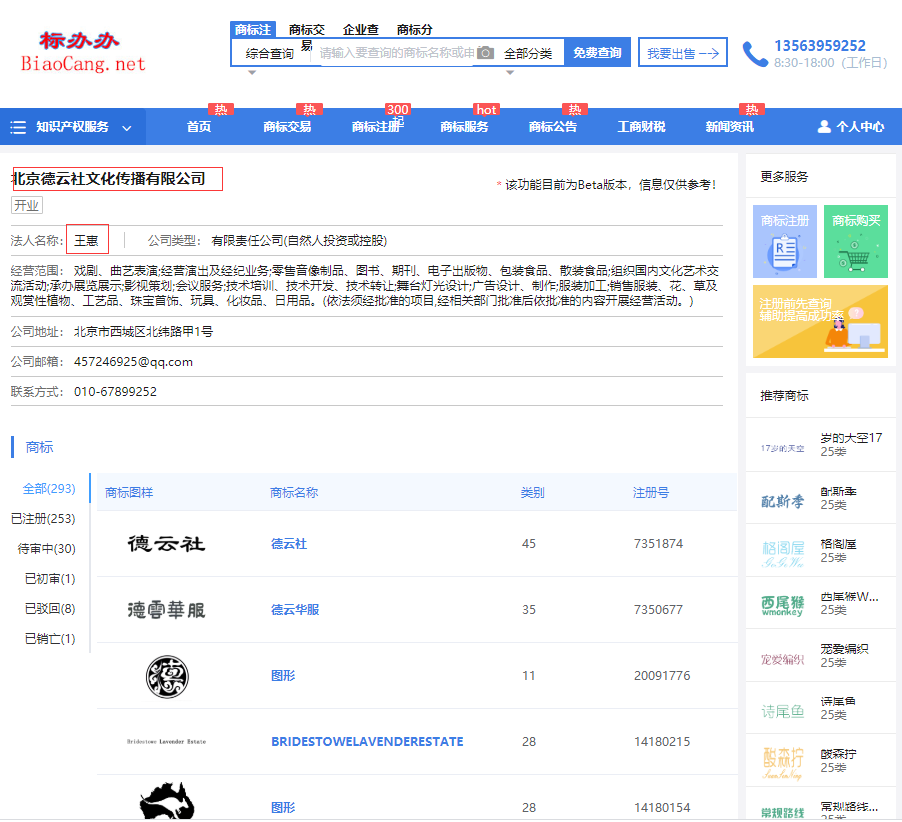Filter trademarks by 已初审(1)

[50, 578]
